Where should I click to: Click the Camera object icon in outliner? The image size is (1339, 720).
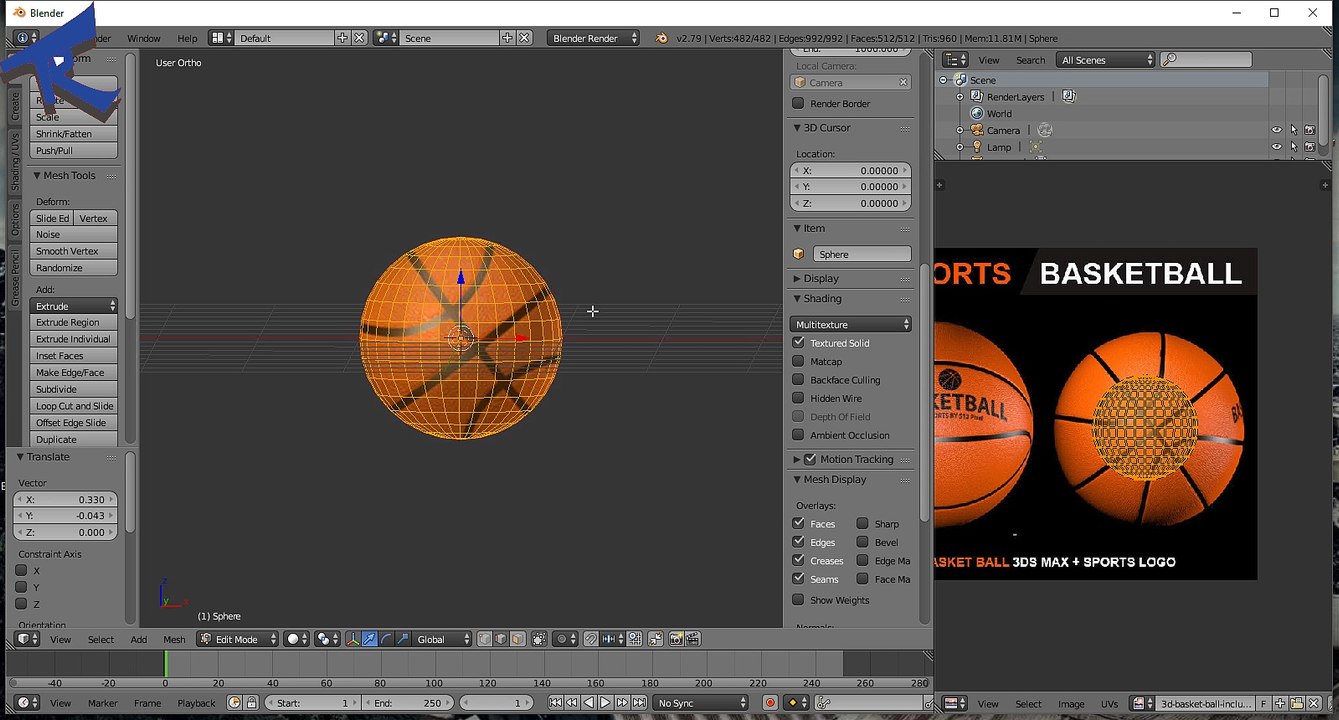pyautogui.click(x=975, y=130)
